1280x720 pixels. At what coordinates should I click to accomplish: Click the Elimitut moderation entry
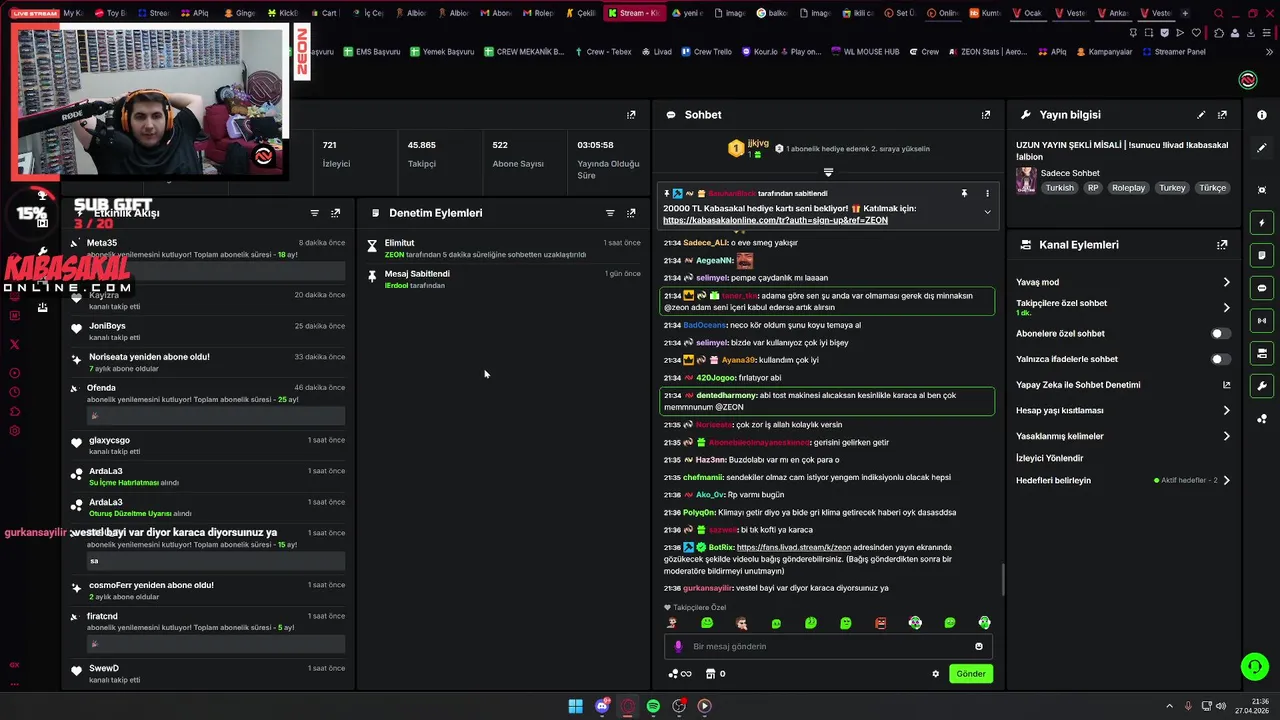(x=504, y=249)
